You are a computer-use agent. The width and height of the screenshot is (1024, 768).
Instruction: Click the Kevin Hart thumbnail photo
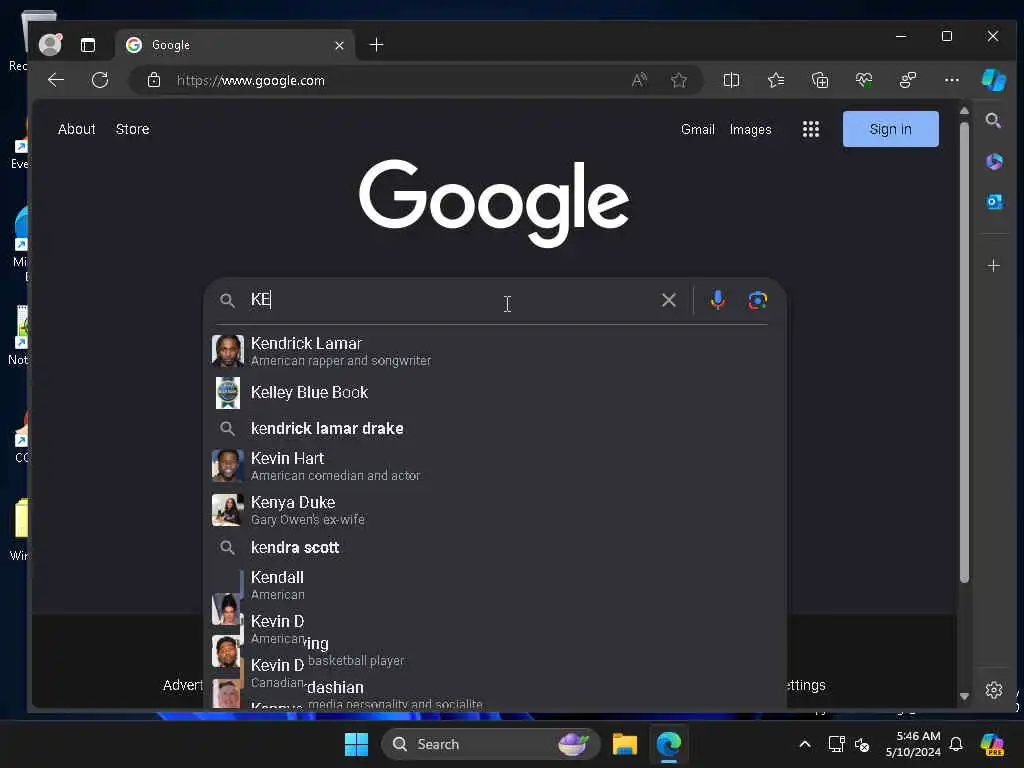[227, 466]
